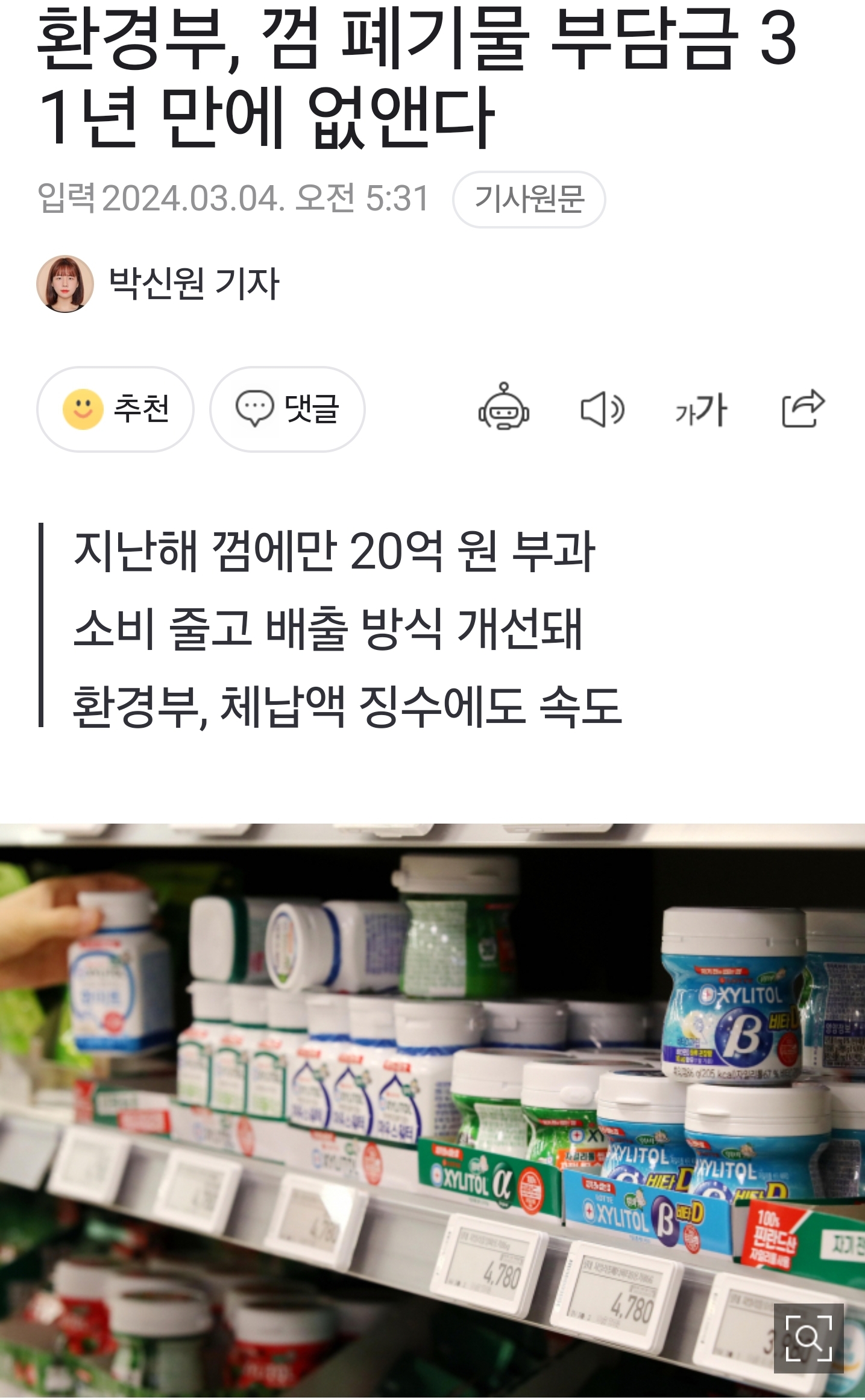This screenshot has width=865, height=1400.
Task: Enlarge photo using magnifier frame icon
Action: point(808,1338)
